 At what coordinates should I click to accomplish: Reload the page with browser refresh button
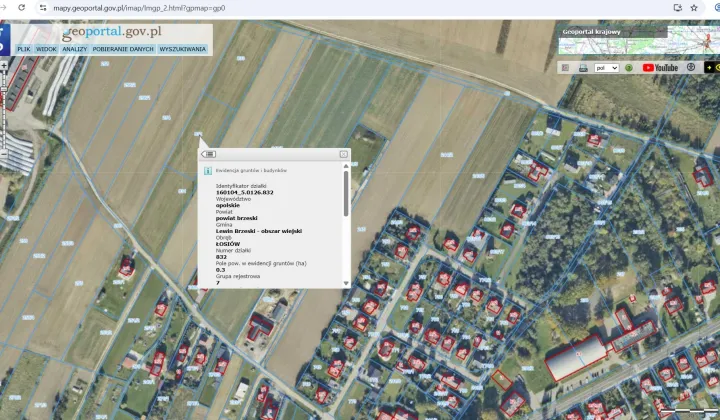tap(22, 8)
